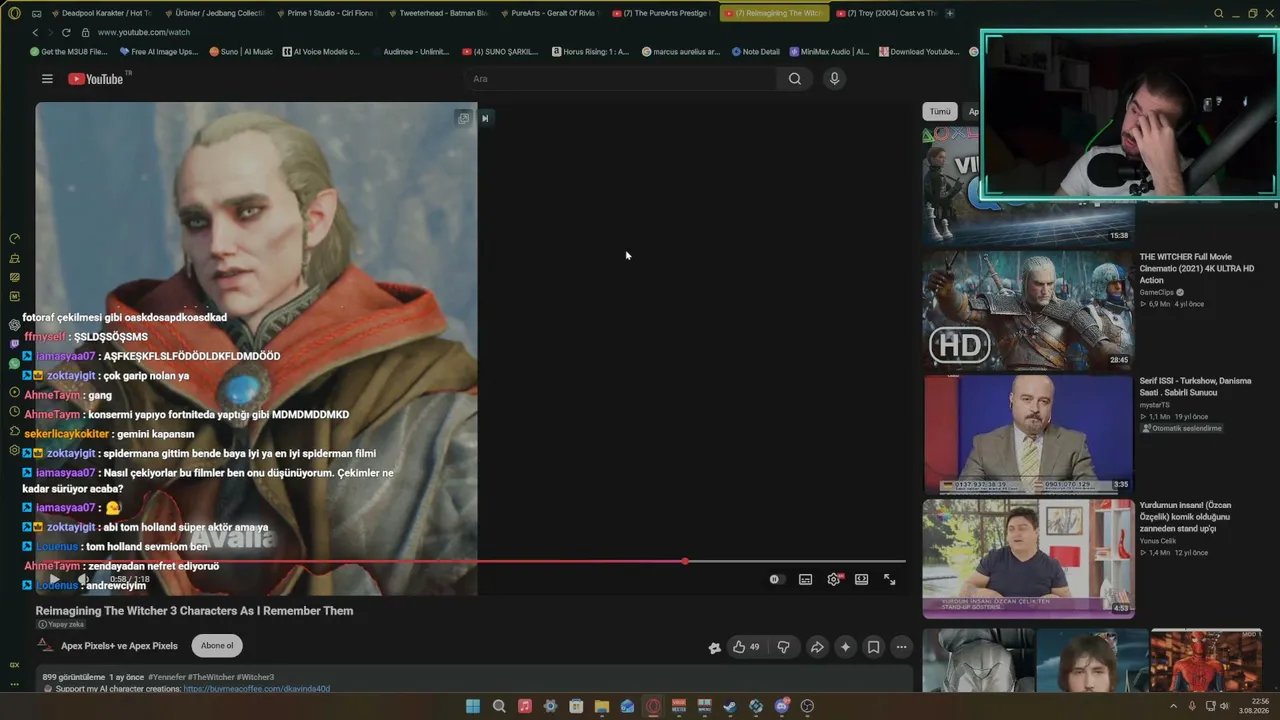Open the Yunus Celik channel name
This screenshot has height=720, width=1280.
point(1160,541)
